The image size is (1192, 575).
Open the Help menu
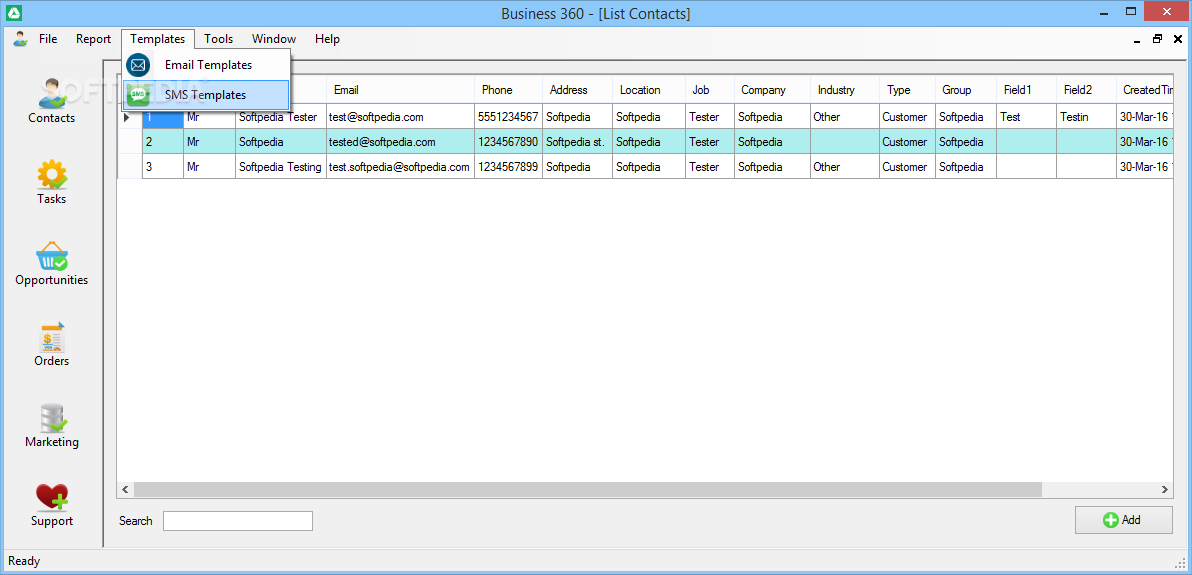(x=327, y=39)
